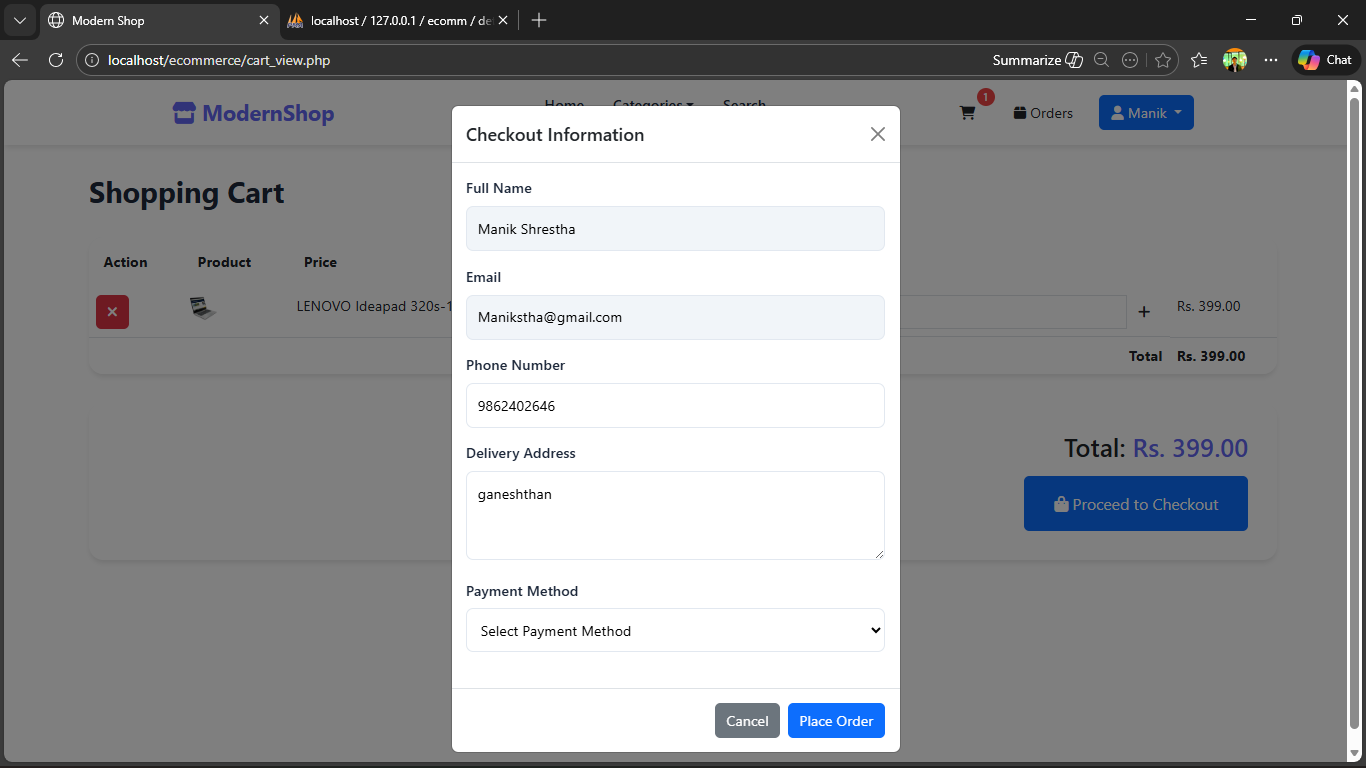Click the Phone Number input field
The height and width of the screenshot is (768, 1366).
675,406
